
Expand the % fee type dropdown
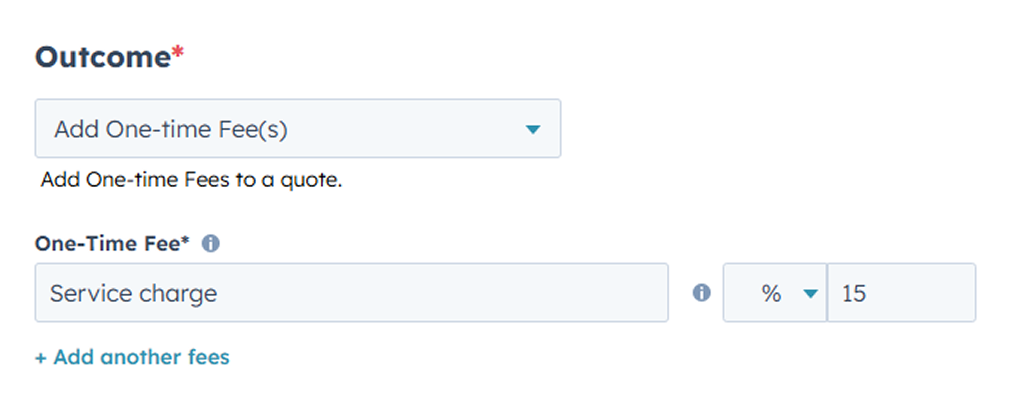coord(775,293)
